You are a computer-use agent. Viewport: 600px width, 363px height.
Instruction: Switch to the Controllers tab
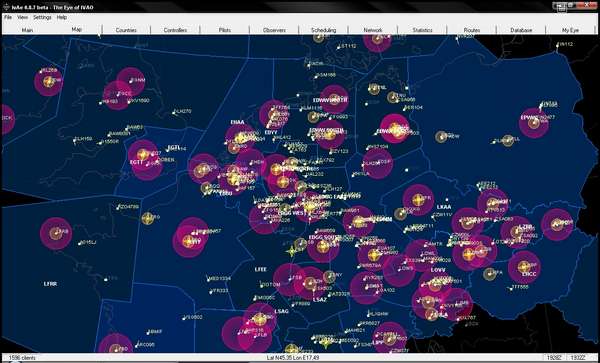click(x=175, y=30)
